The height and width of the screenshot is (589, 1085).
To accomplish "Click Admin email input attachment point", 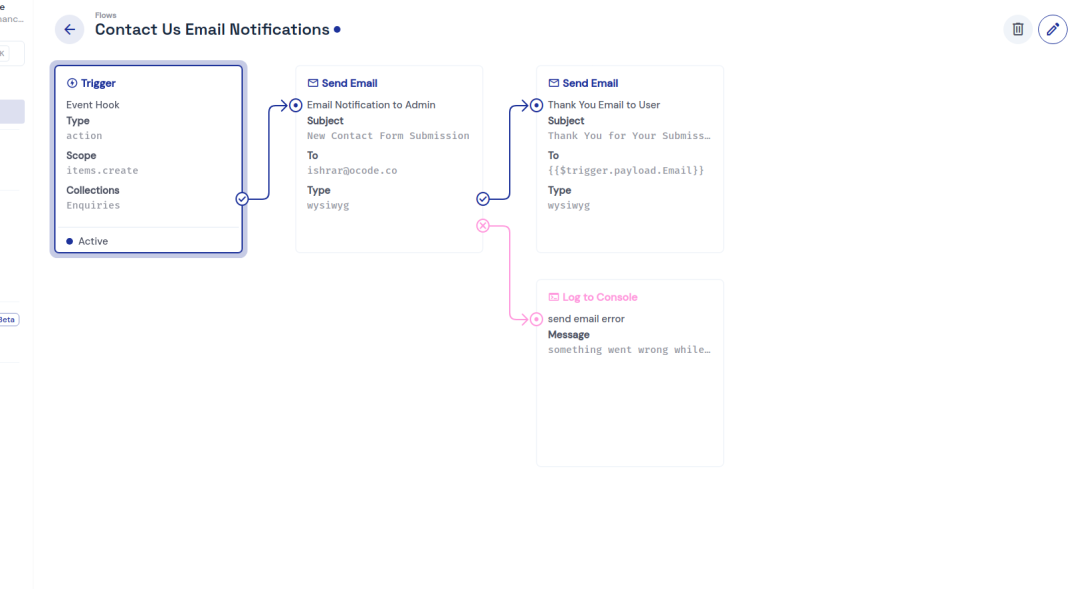I will [x=296, y=105].
